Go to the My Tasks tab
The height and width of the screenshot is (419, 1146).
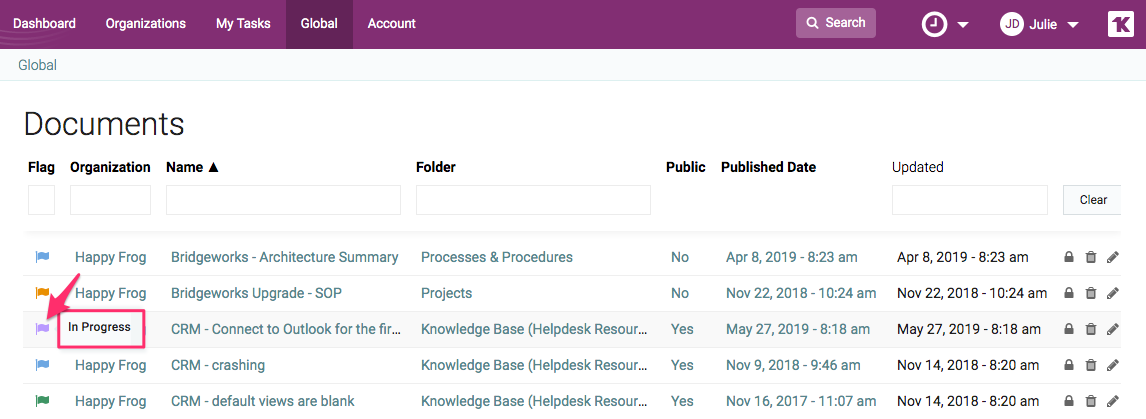click(x=243, y=24)
